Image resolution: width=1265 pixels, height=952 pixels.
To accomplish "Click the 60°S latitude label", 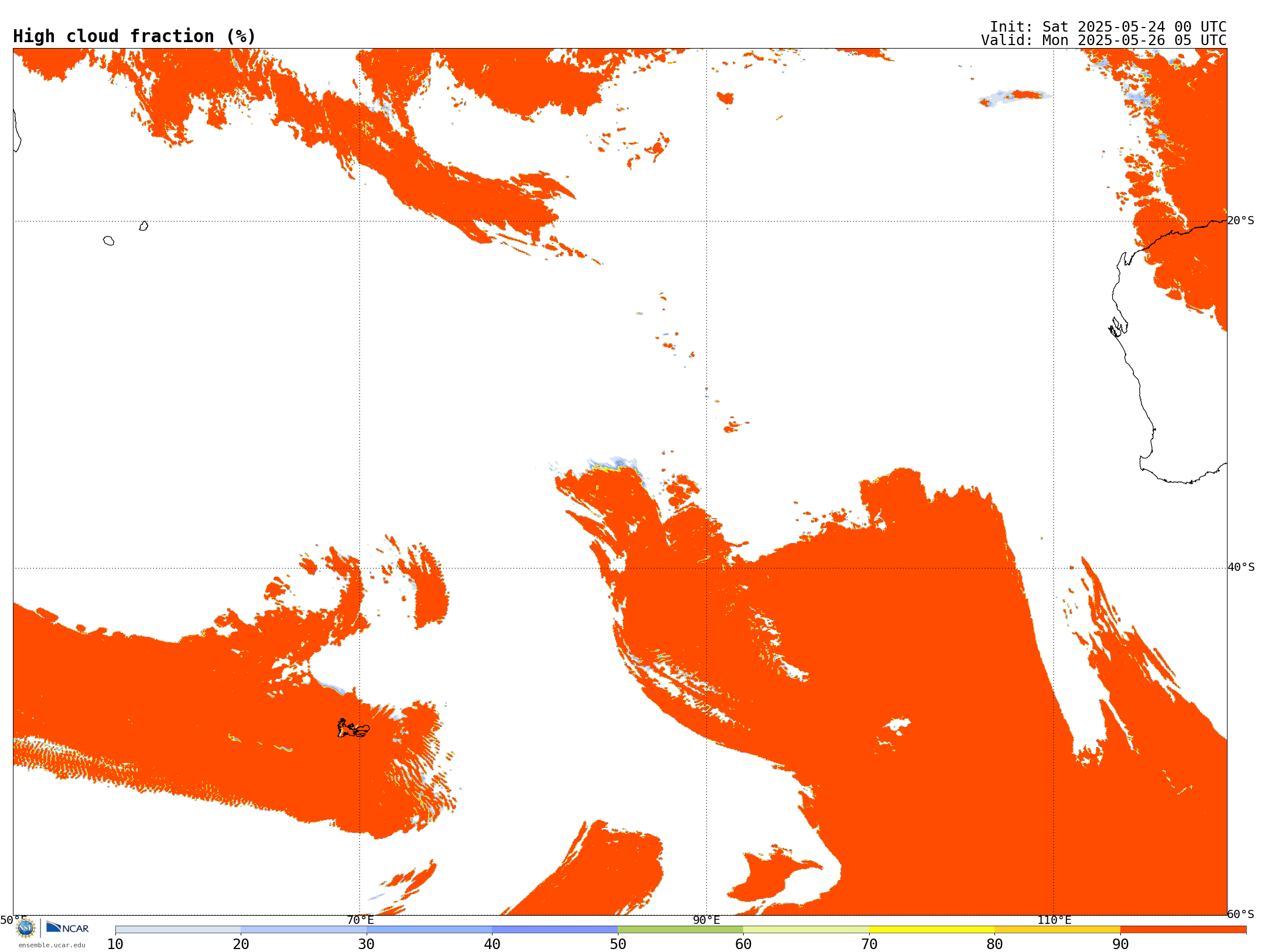I will point(1241,914).
